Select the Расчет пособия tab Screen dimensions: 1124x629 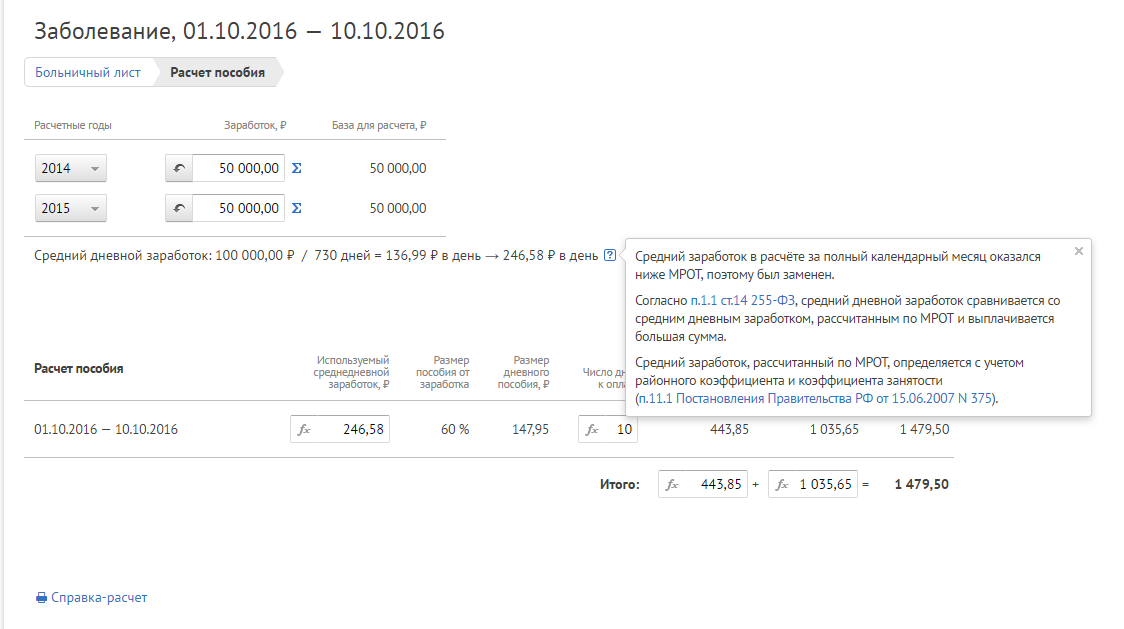(x=217, y=72)
